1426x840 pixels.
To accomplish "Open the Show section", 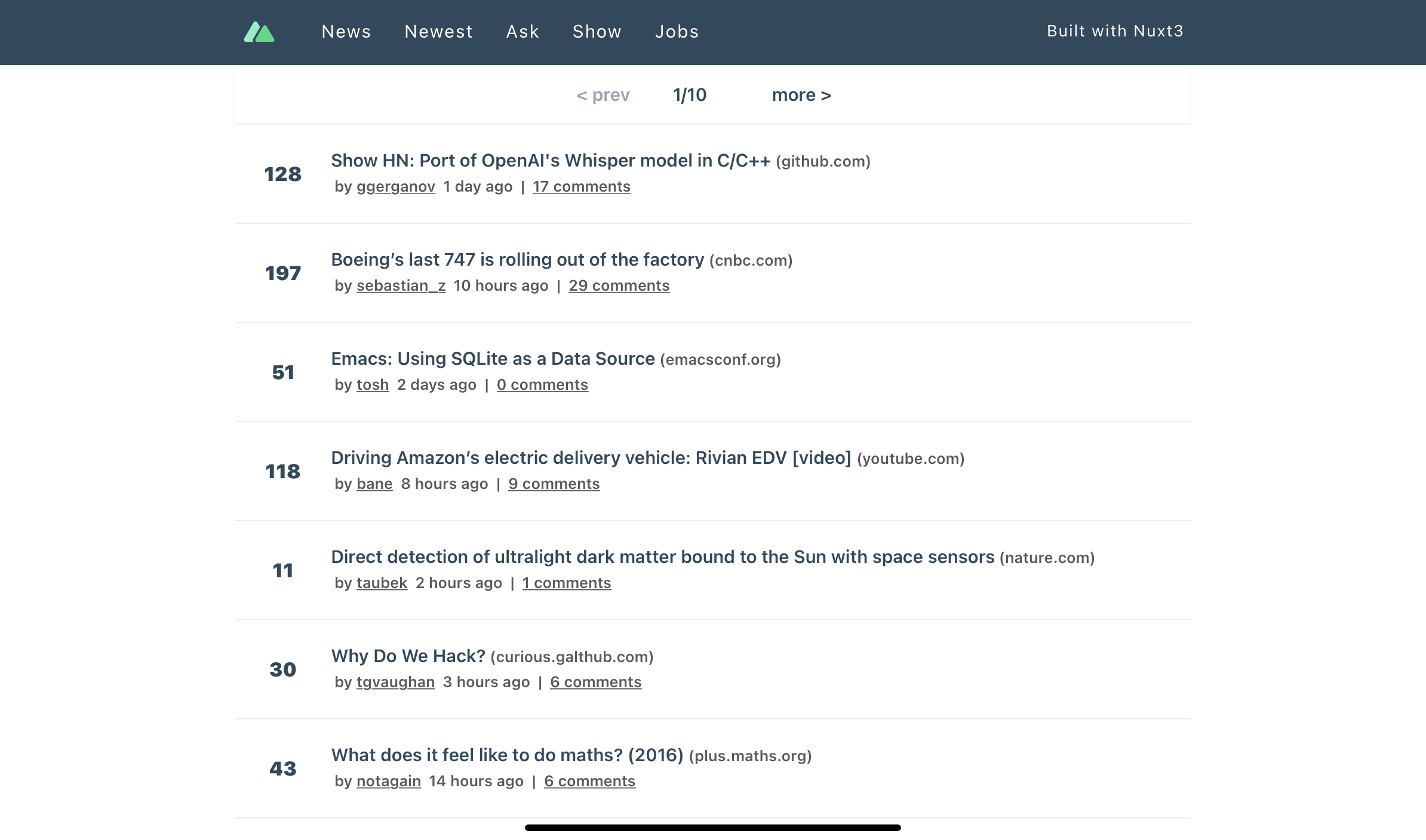I will click(597, 32).
